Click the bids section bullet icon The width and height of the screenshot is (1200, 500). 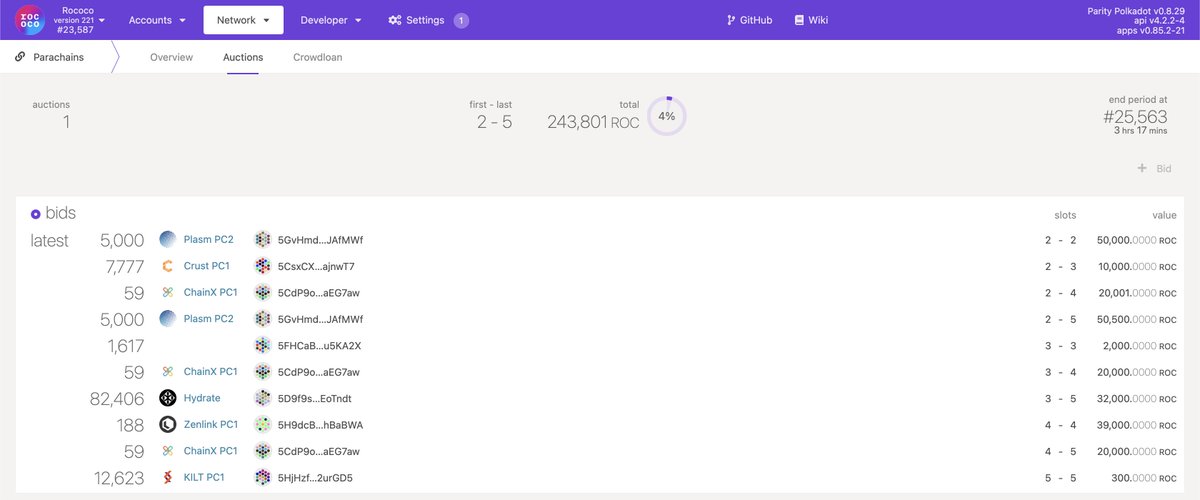36,214
